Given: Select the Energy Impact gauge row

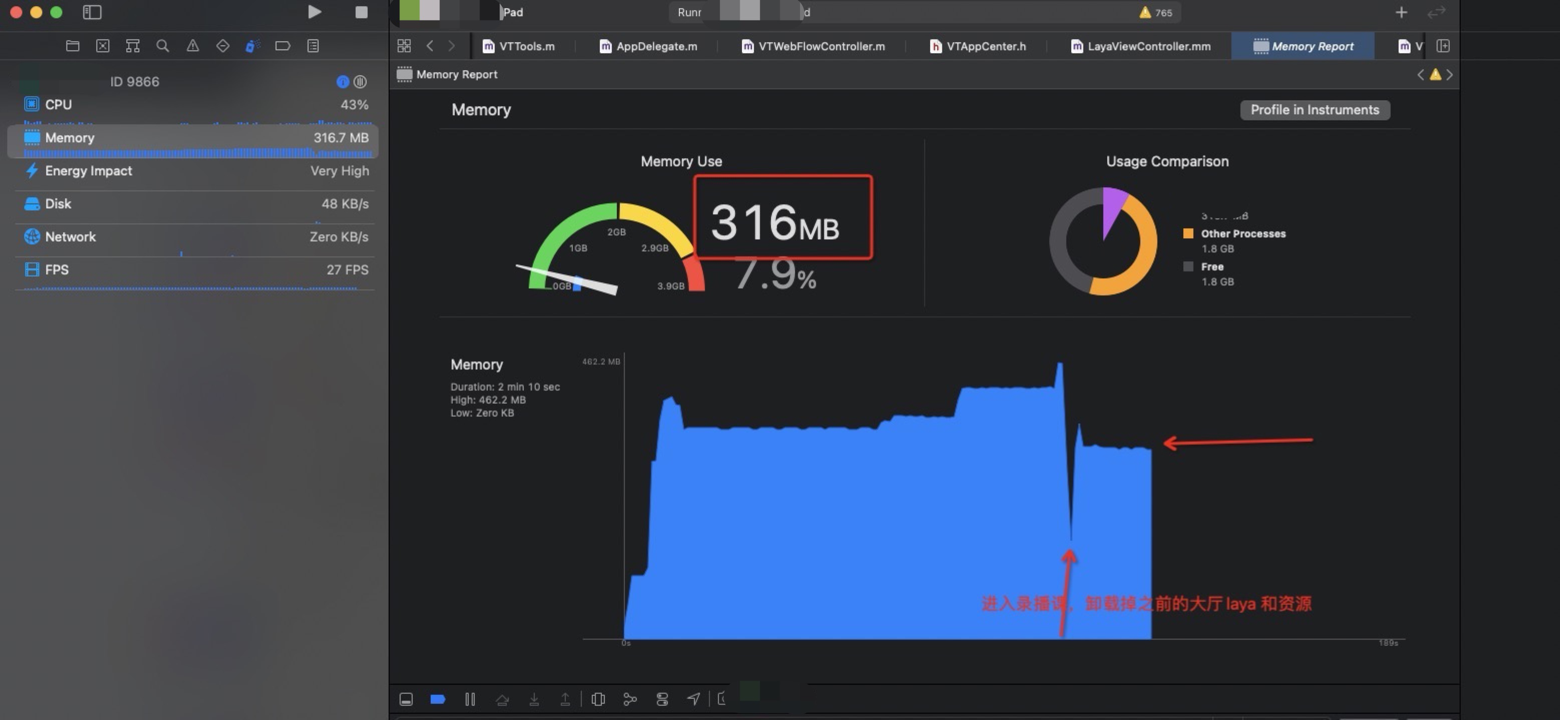Looking at the screenshot, I should [x=195, y=172].
